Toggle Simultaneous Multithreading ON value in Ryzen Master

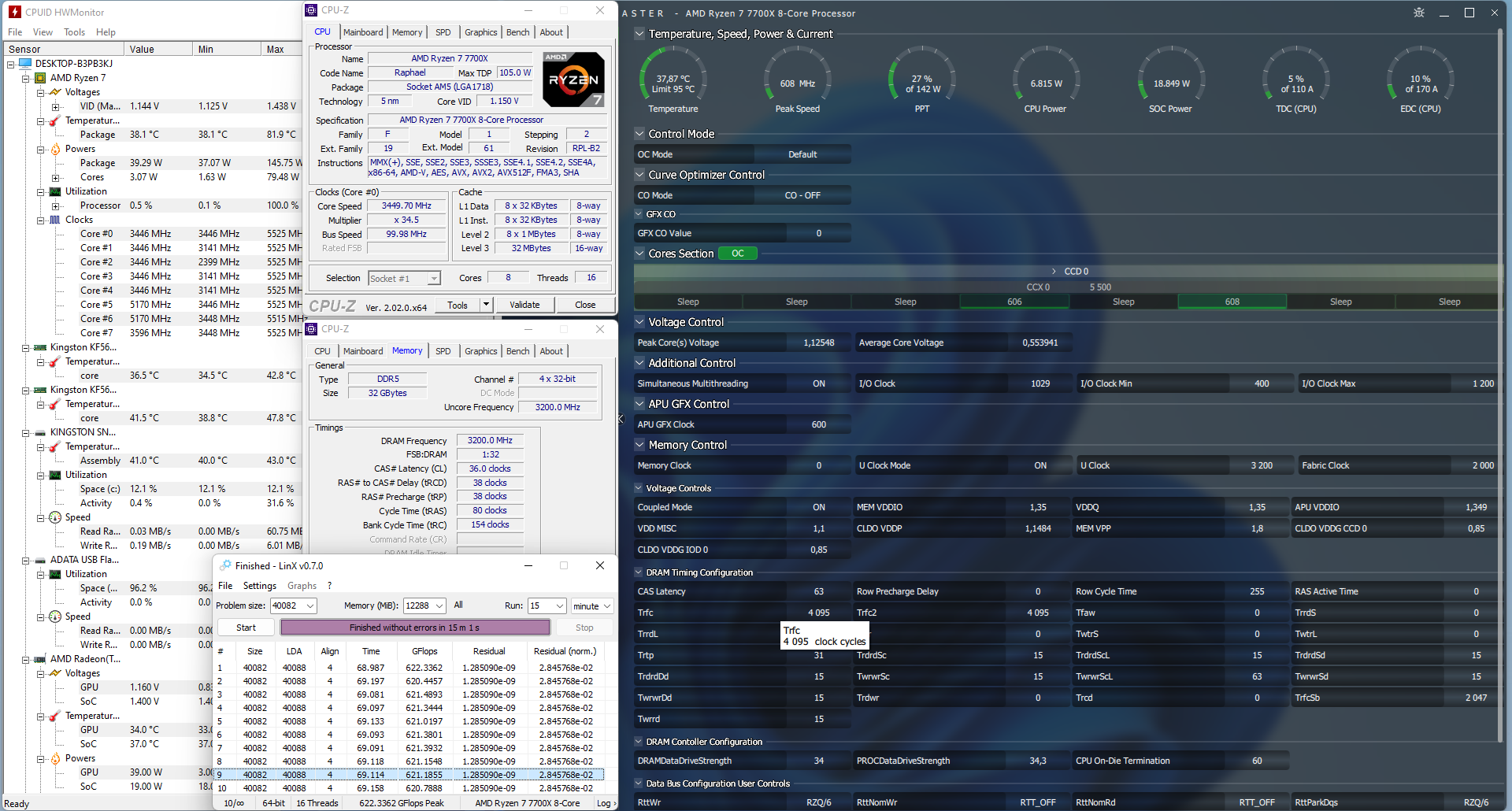819,383
